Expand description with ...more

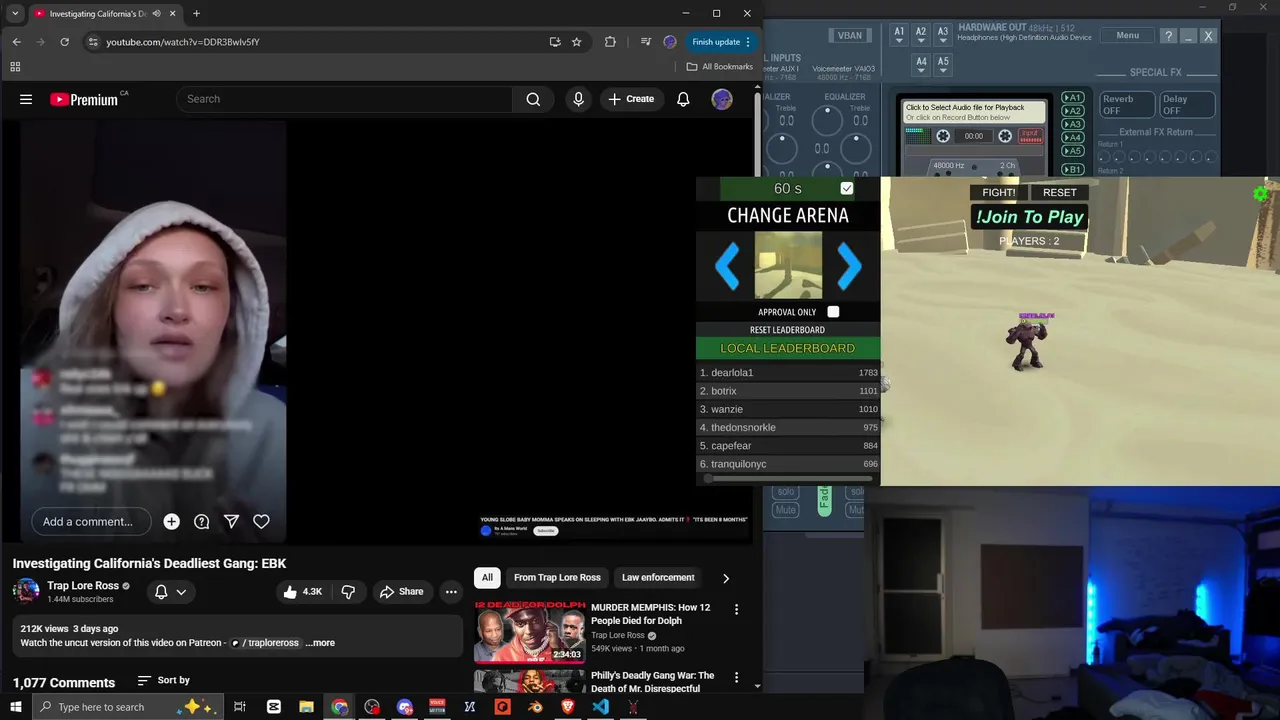(x=320, y=643)
